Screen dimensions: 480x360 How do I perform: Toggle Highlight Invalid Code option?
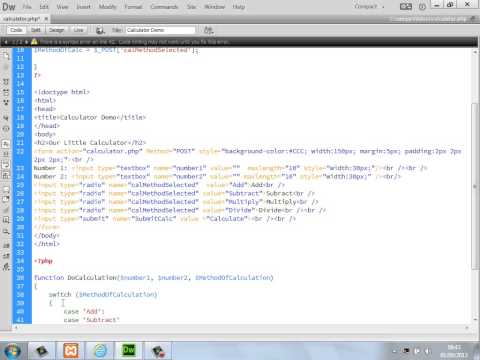[x=6, y=154]
